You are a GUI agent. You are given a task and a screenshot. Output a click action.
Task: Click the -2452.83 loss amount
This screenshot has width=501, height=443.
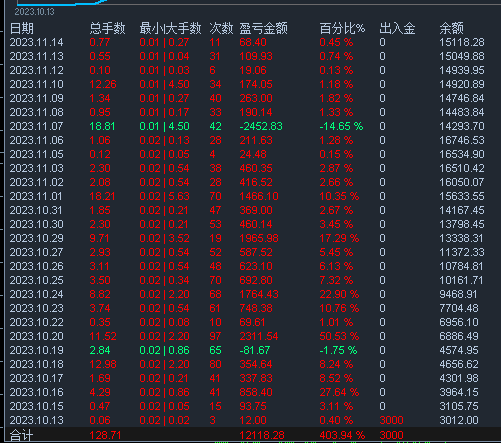point(261,126)
